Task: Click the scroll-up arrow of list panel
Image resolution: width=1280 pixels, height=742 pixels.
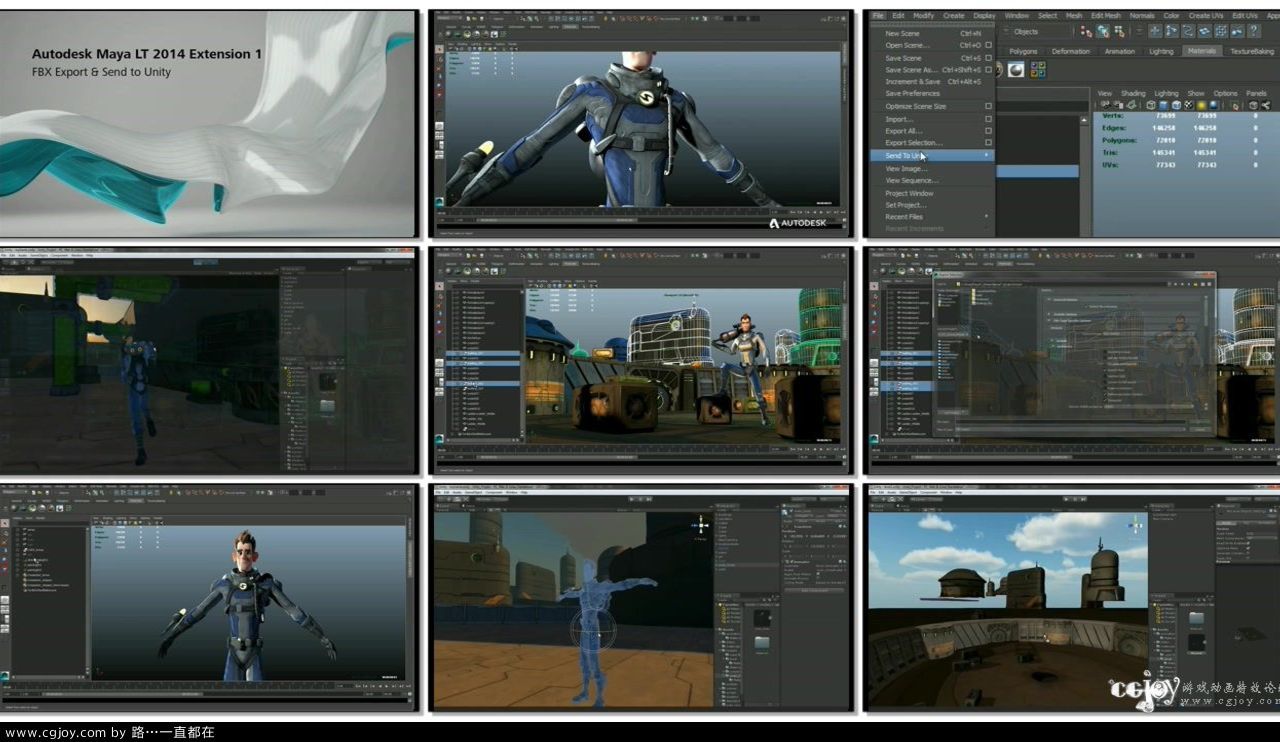Action: click(x=1083, y=118)
